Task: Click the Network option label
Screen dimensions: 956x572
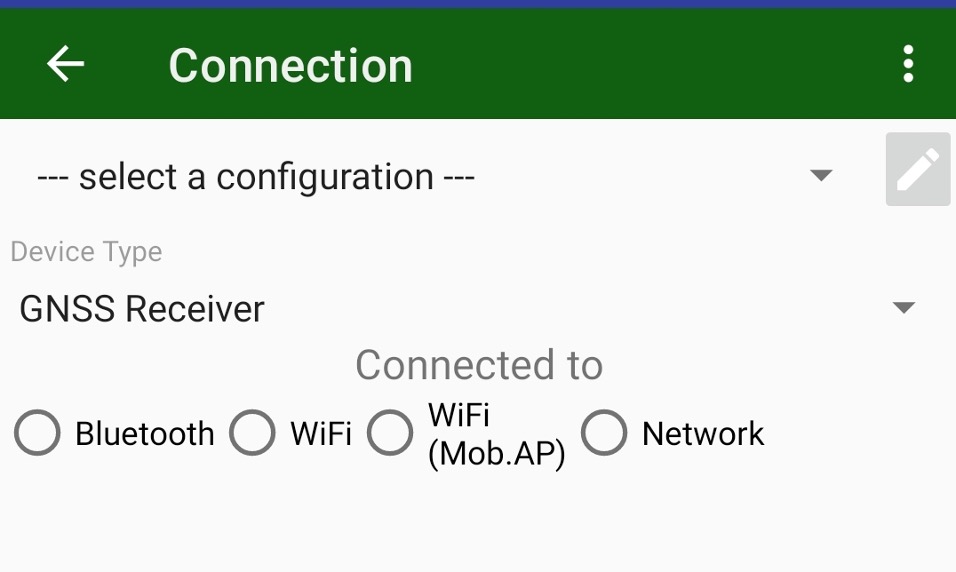Action: click(x=703, y=434)
